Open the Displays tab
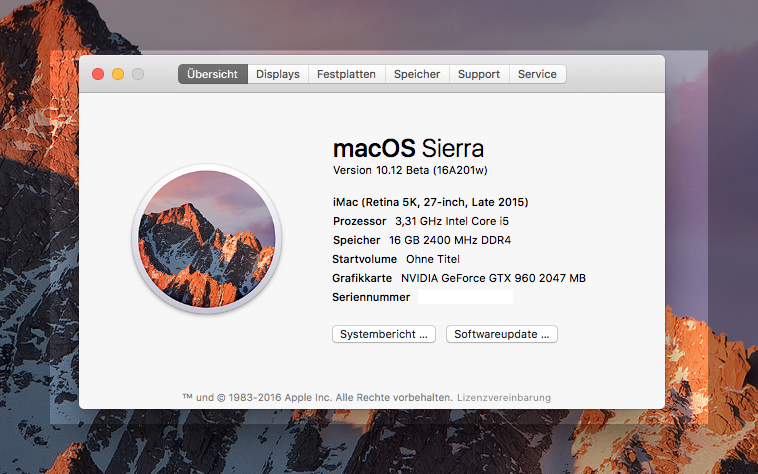The height and width of the screenshot is (474, 758). (x=278, y=74)
